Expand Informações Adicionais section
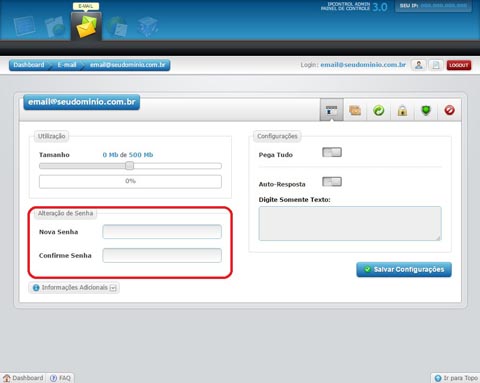480x383 pixels. coord(74,287)
